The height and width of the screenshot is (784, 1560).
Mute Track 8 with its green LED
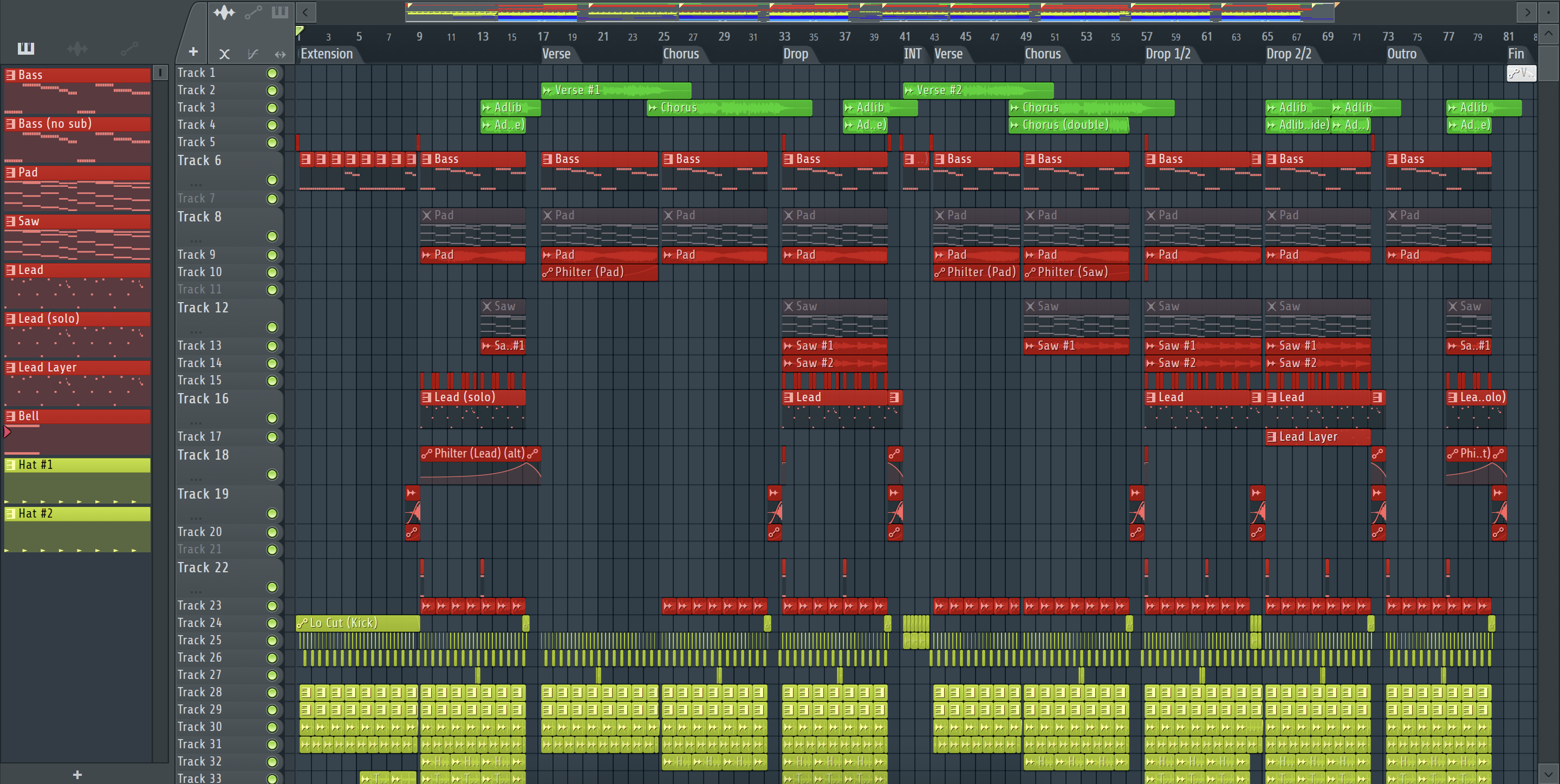pos(272,237)
